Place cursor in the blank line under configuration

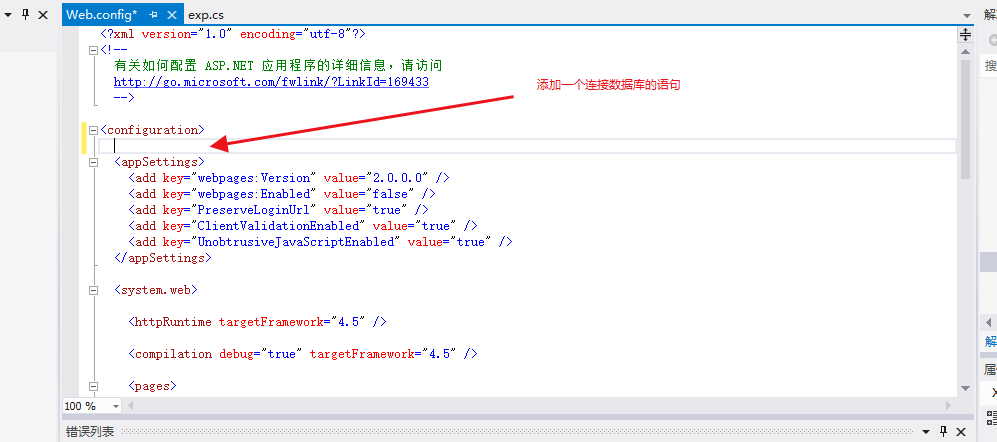(528, 146)
